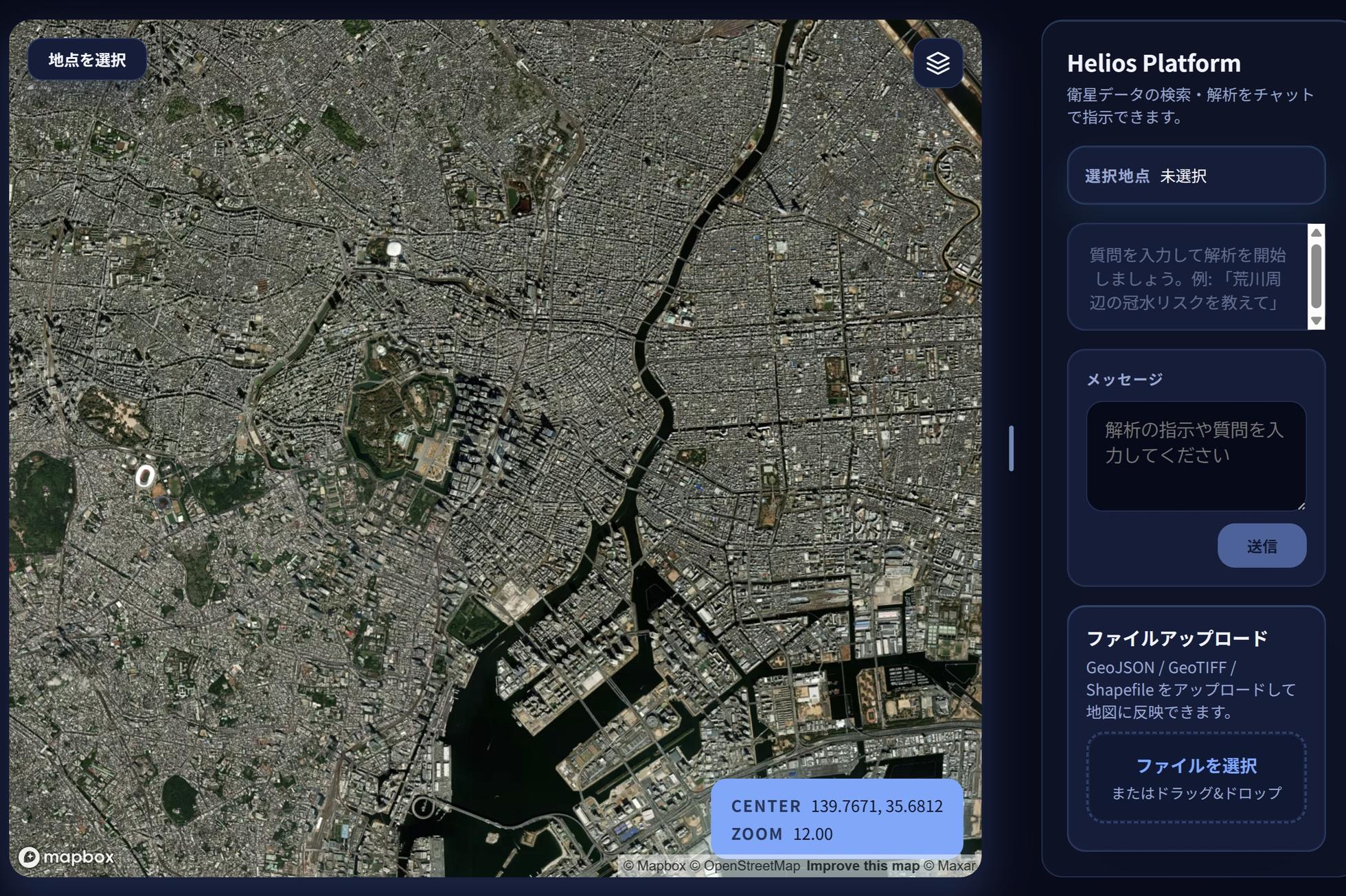Viewport: 1346px width, 896px height.
Task: Open the © Mapbox attribution link
Action: [x=654, y=866]
